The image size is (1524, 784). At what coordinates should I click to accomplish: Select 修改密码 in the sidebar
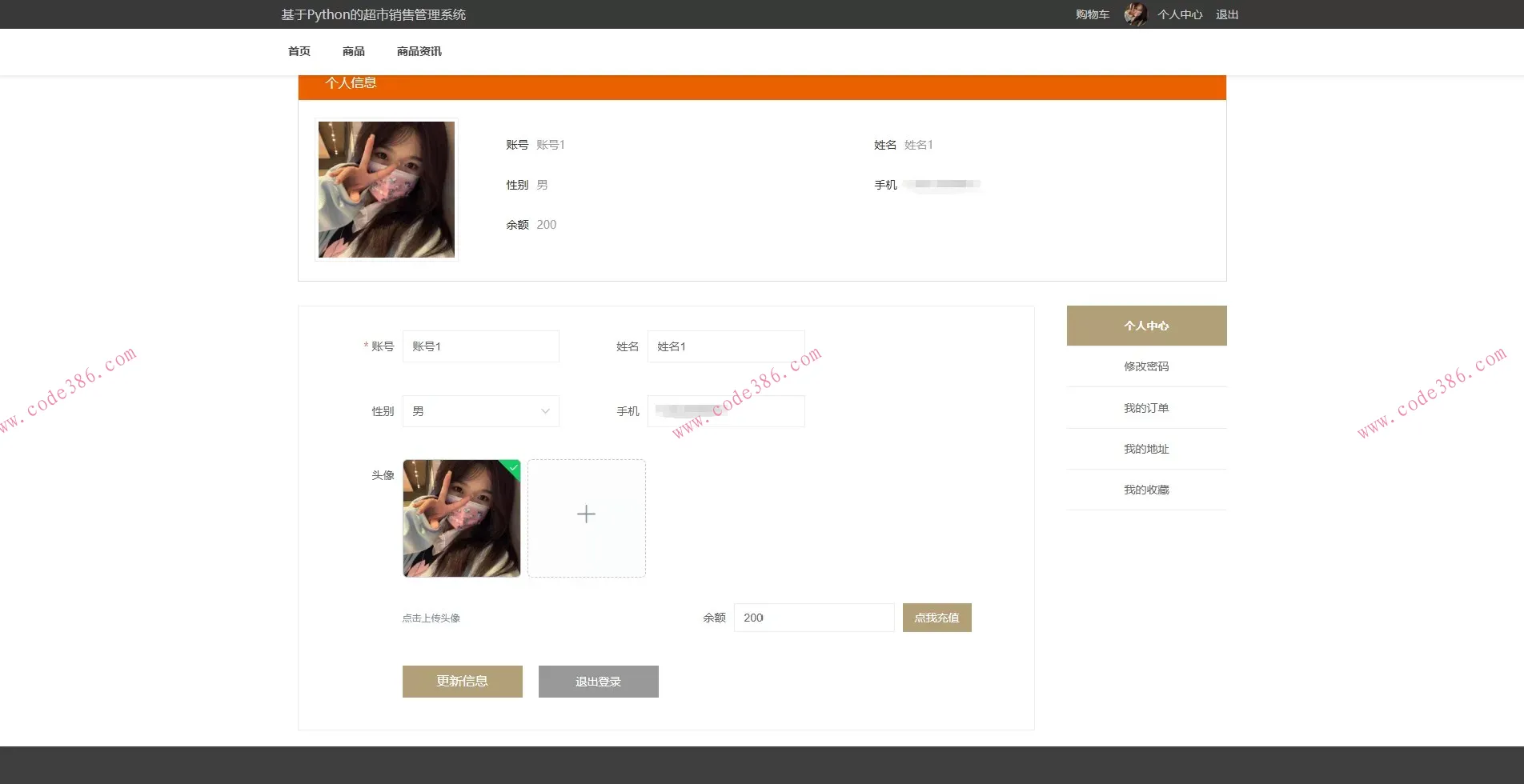[x=1145, y=366]
